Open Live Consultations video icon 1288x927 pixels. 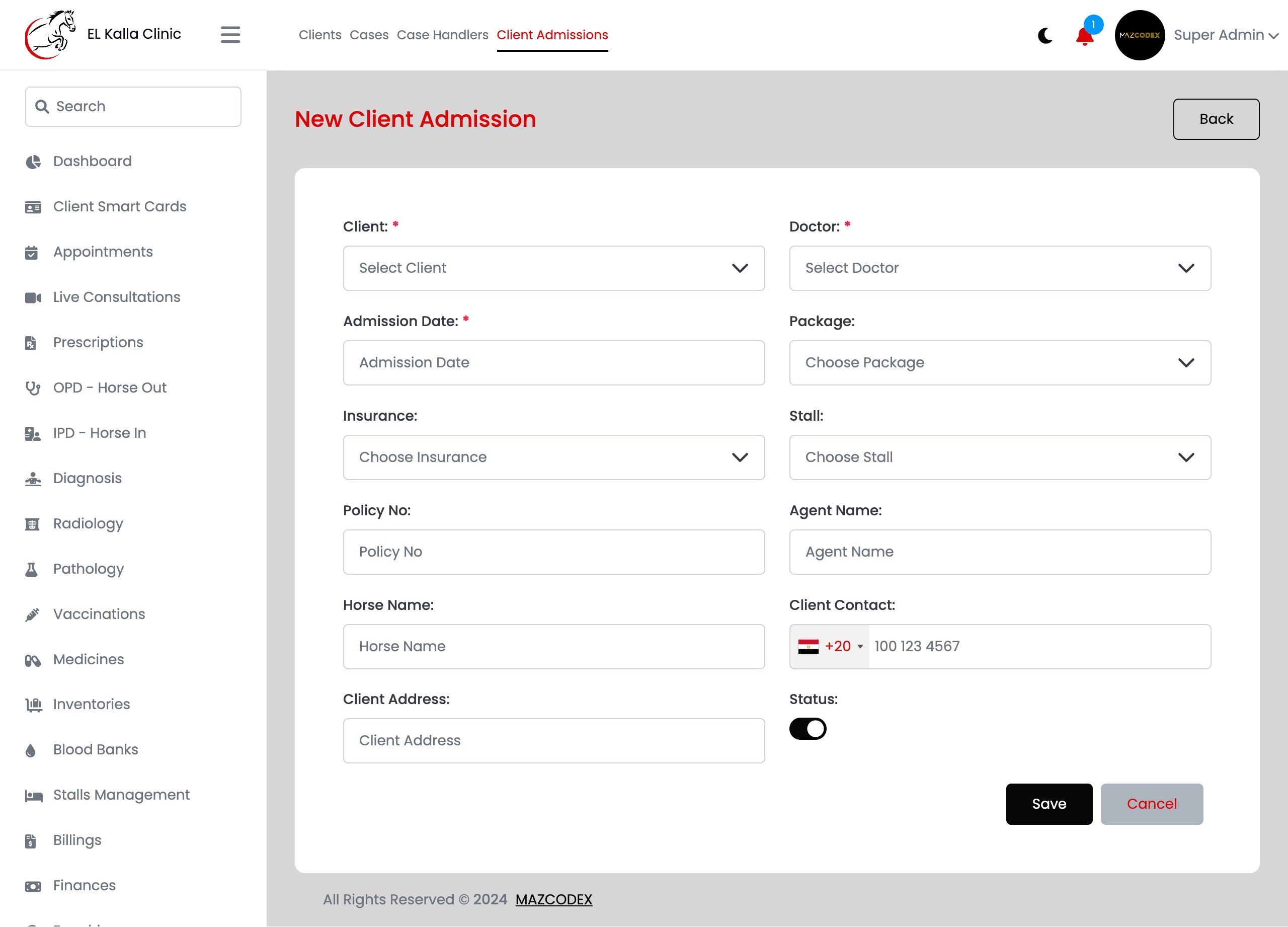(x=33, y=297)
